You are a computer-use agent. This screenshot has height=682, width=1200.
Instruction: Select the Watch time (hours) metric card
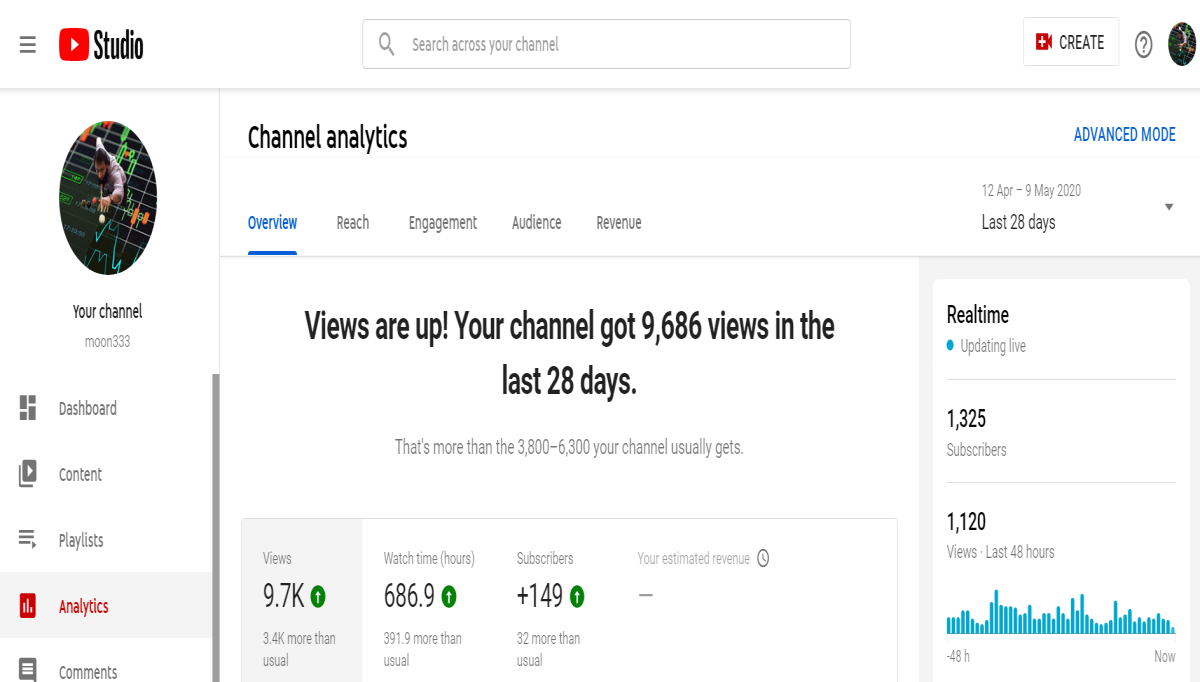pyautogui.click(x=429, y=601)
